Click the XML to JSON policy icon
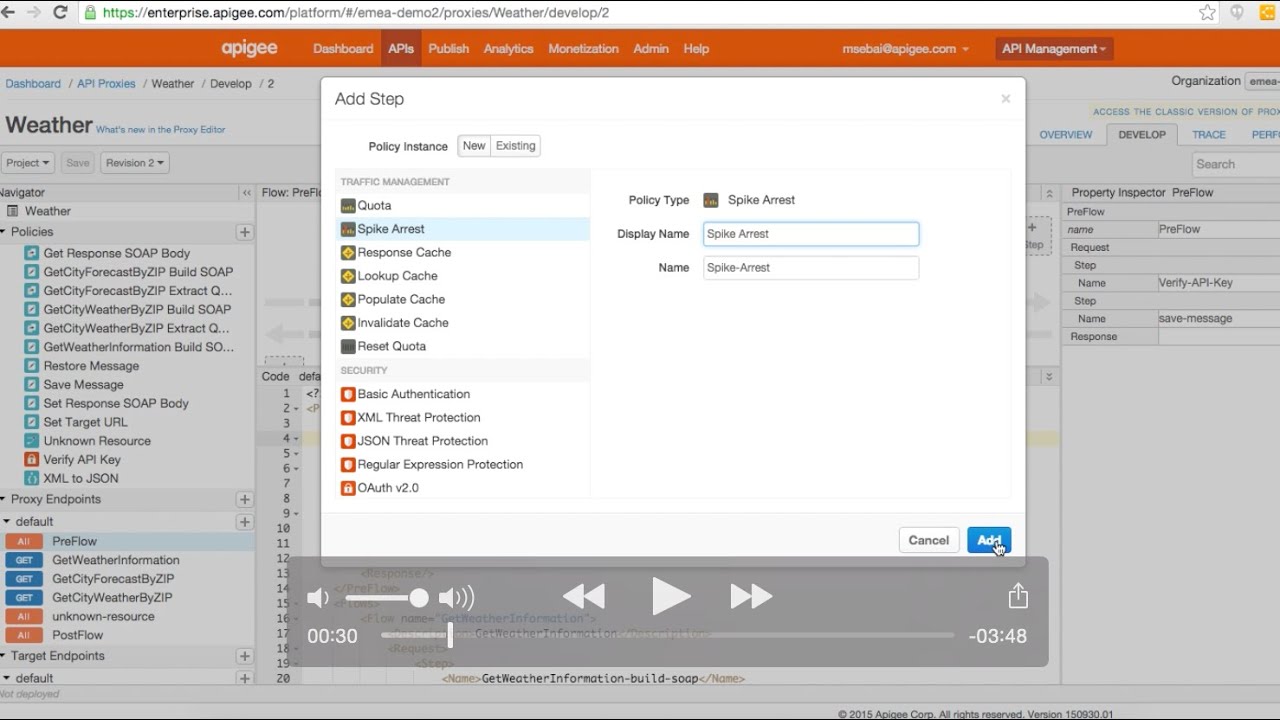This screenshot has width=1280, height=720. coord(31,478)
